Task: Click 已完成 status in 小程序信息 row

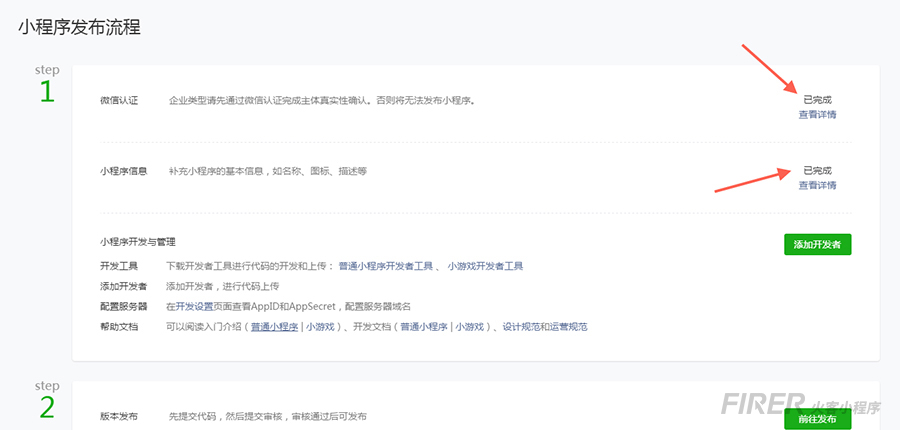Action: [817, 171]
